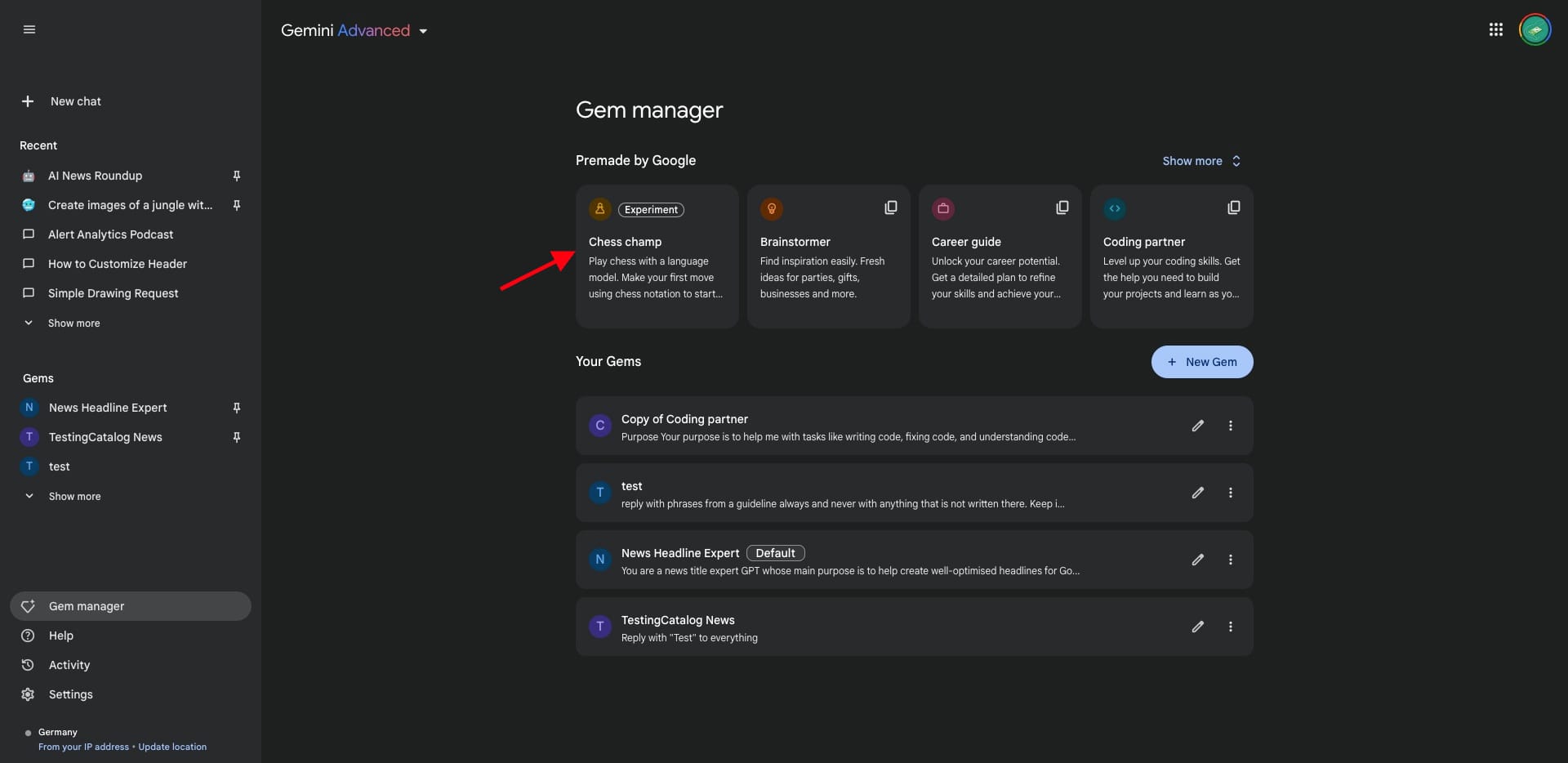Edit the Copy of Coding partner gem
The image size is (1568, 763).
click(1197, 426)
